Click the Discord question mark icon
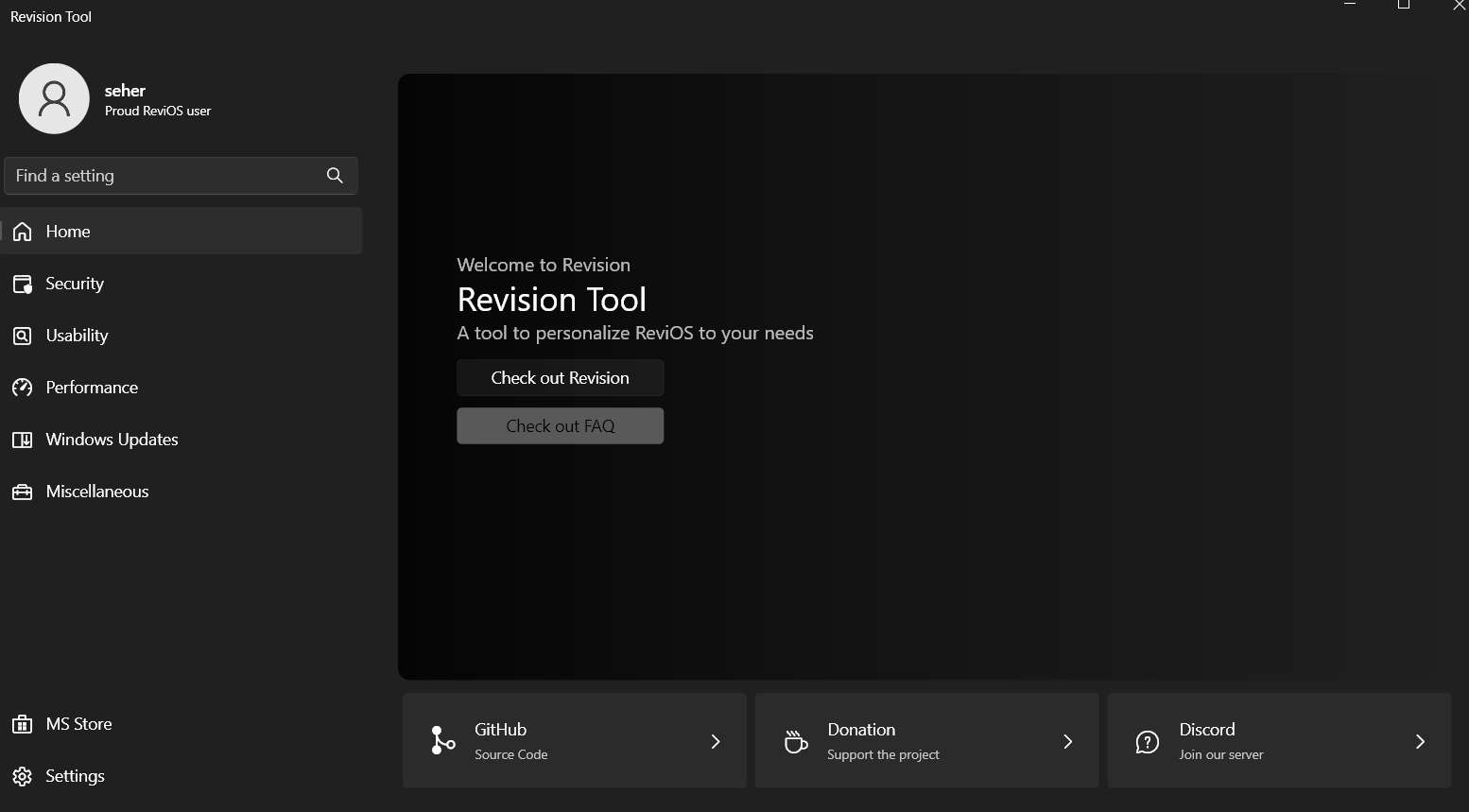This screenshot has width=1469, height=812. click(1148, 742)
